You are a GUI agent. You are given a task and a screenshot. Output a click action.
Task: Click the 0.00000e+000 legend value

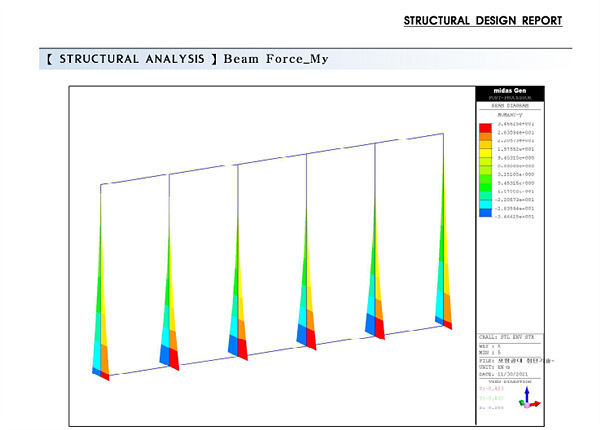tap(515, 166)
